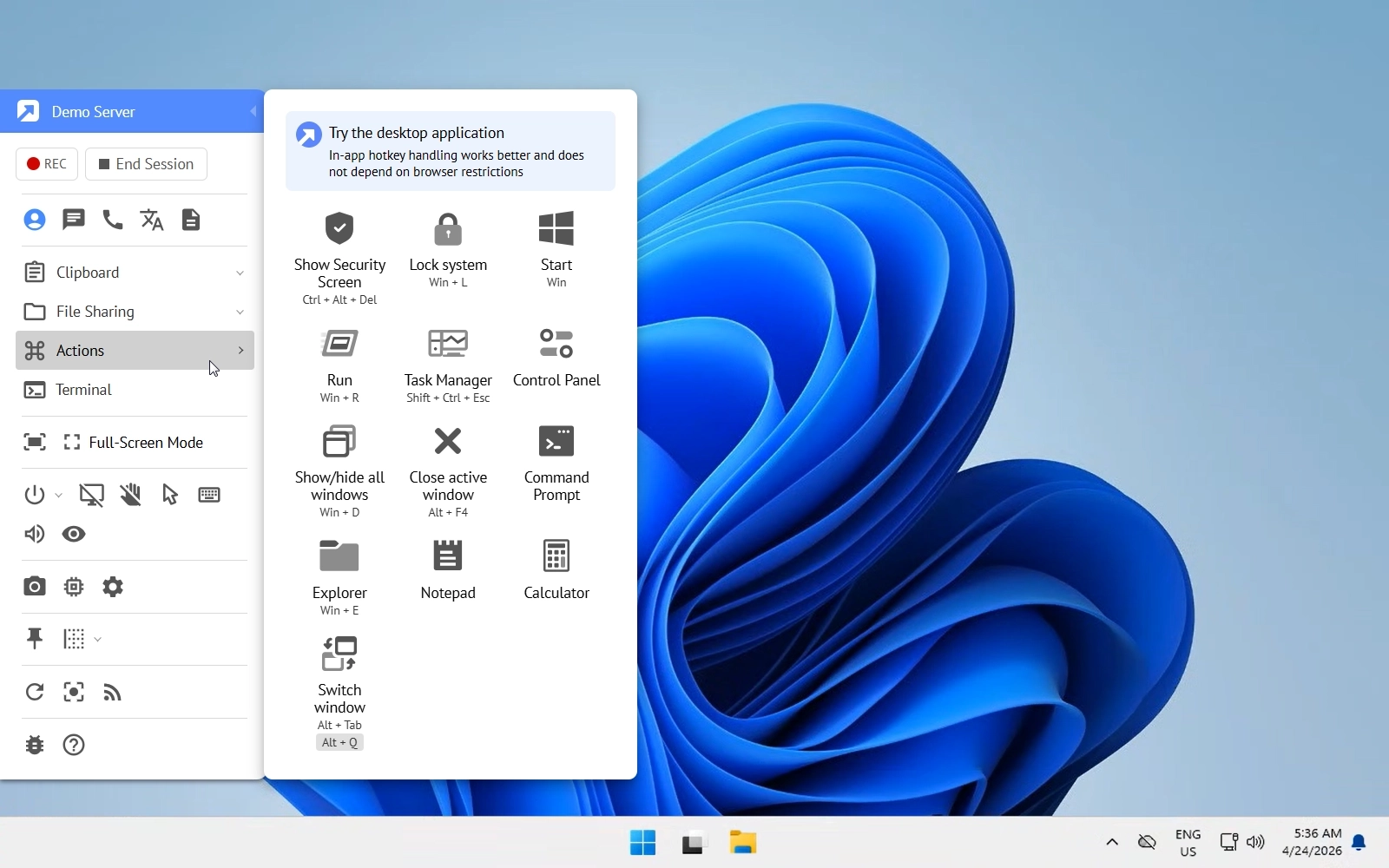The image size is (1389, 868).
Task: Open notification bell on taskbar
Action: pyautogui.click(x=1359, y=843)
